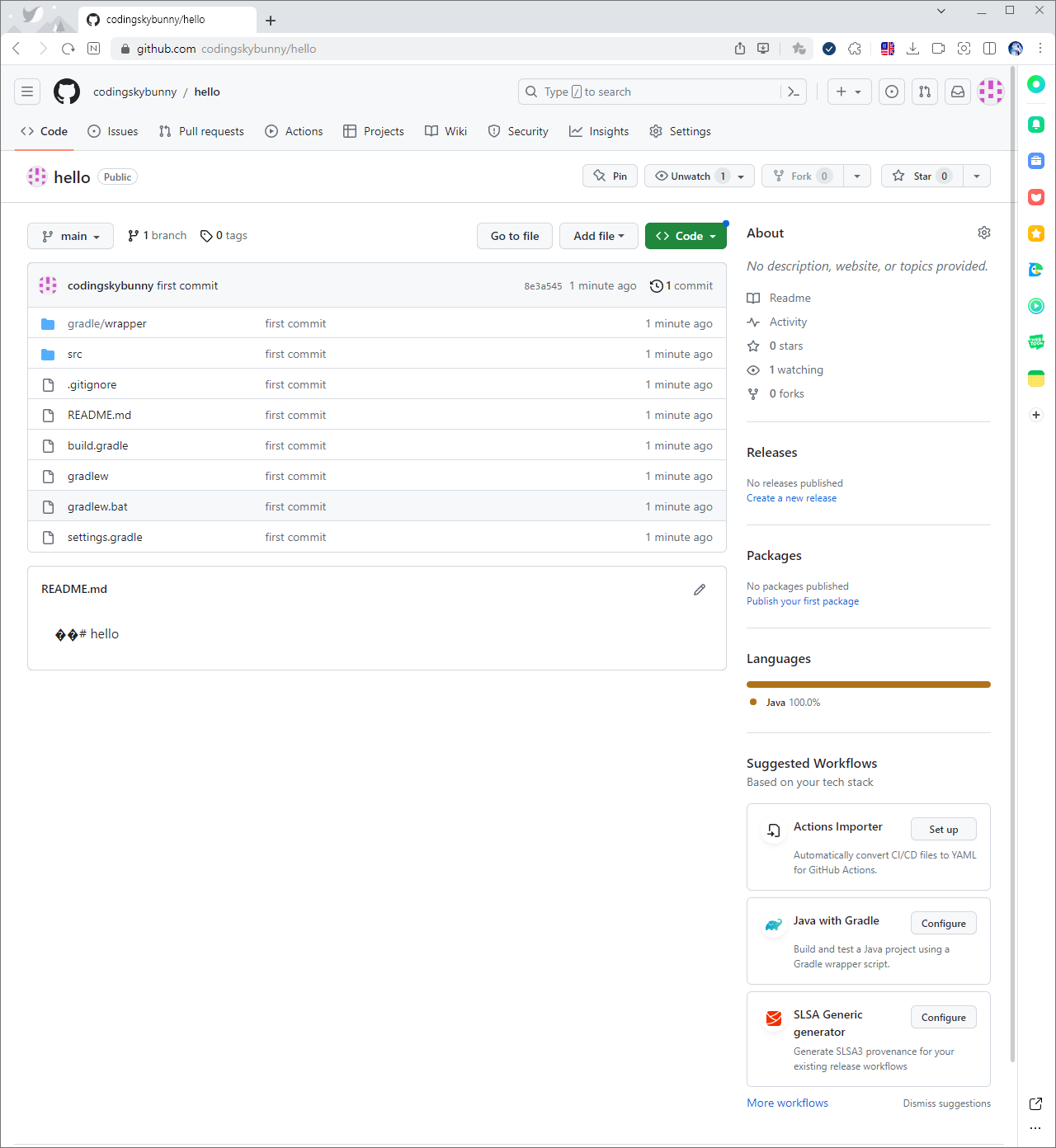Open the browser three-dot menu
The width and height of the screenshot is (1056, 1148).
[x=1041, y=49]
